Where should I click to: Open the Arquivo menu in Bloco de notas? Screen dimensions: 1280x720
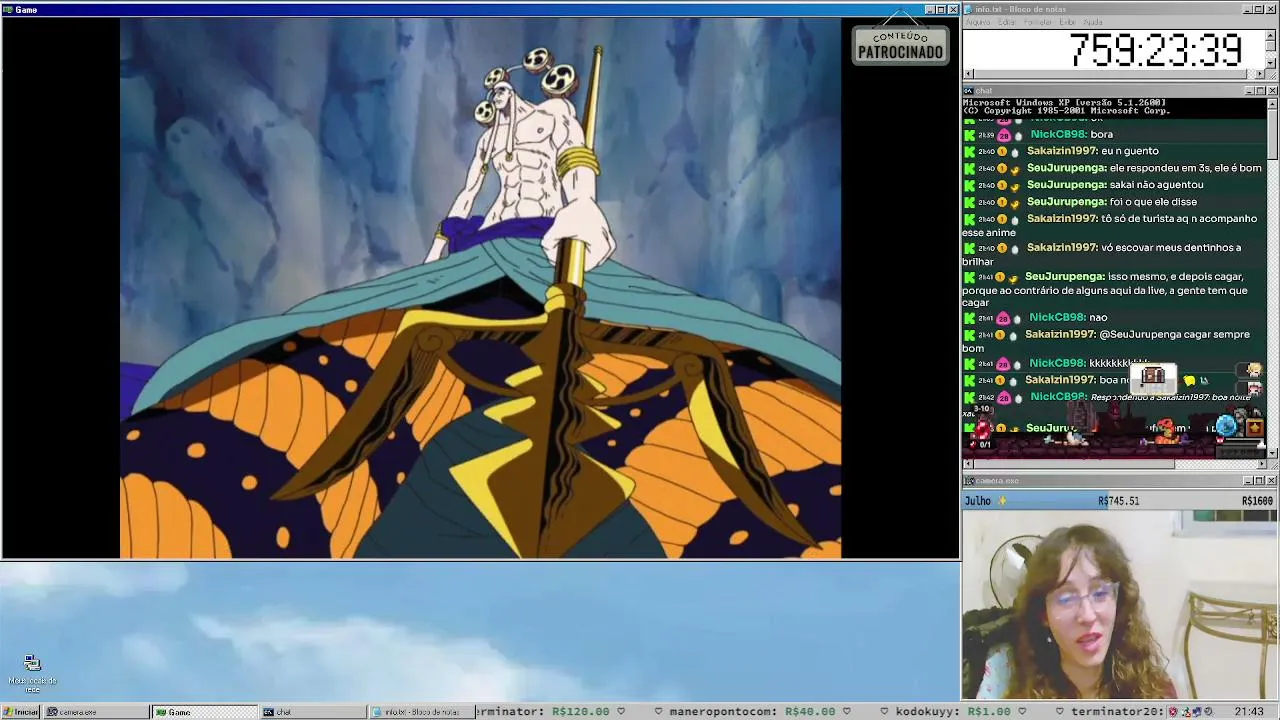[x=977, y=22]
